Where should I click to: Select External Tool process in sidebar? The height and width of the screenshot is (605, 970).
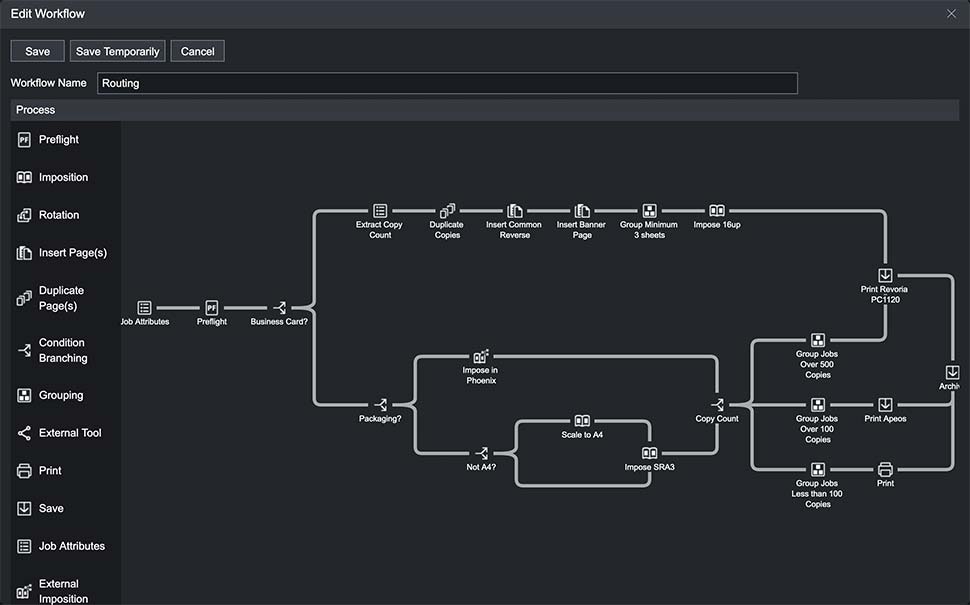pos(59,433)
